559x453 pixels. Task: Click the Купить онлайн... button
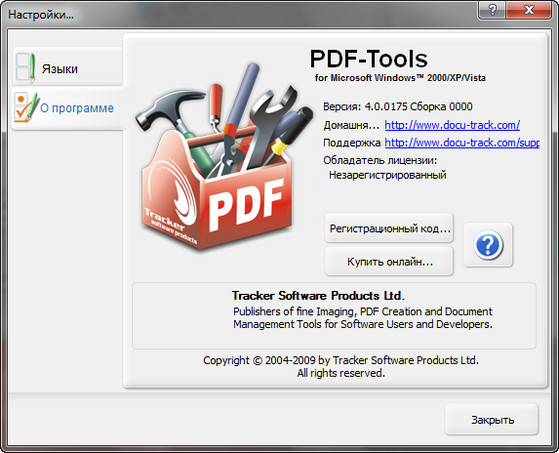tap(389, 262)
